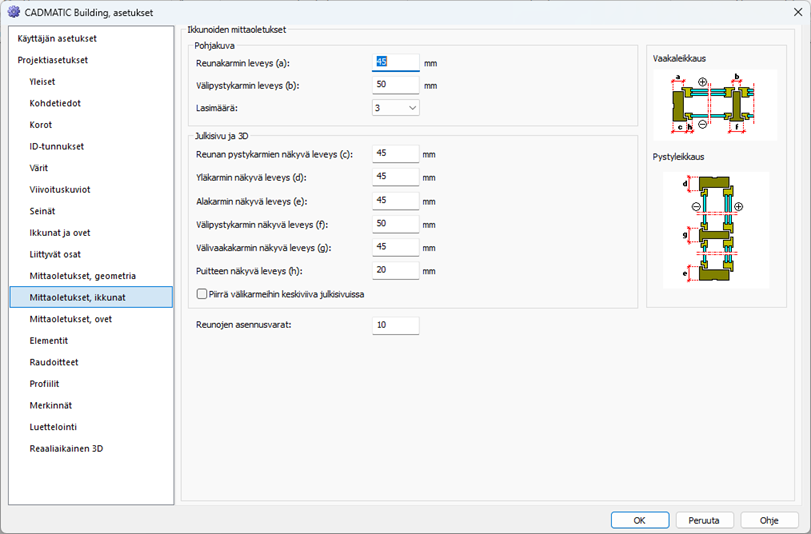Click the Reunojen asennusvarat input field

coord(395,325)
